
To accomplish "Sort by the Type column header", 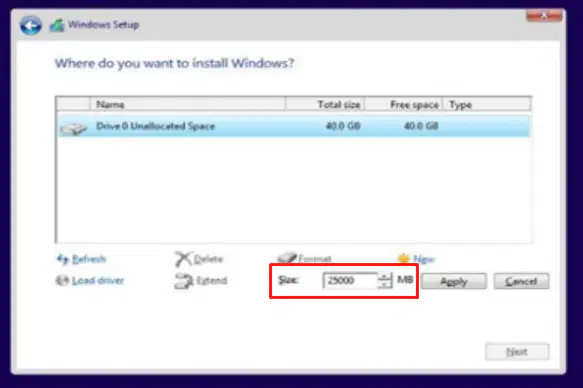I will pos(487,104).
